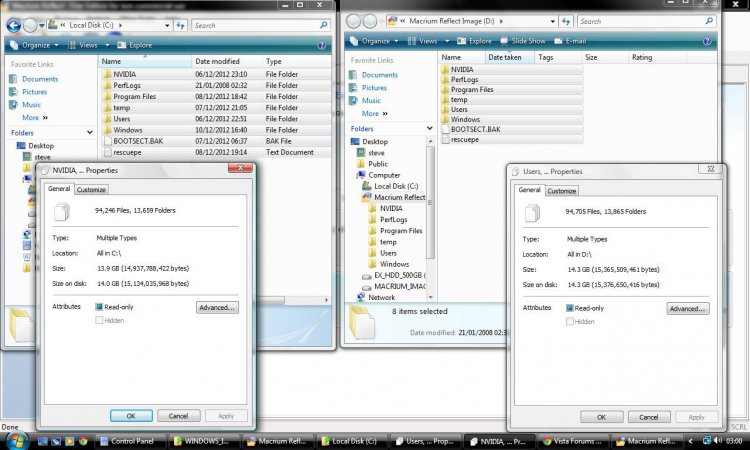Image resolution: width=750 pixels, height=450 pixels.
Task: Toggle Read-only checkbox in NVIDIA Properties
Action: coord(99,307)
